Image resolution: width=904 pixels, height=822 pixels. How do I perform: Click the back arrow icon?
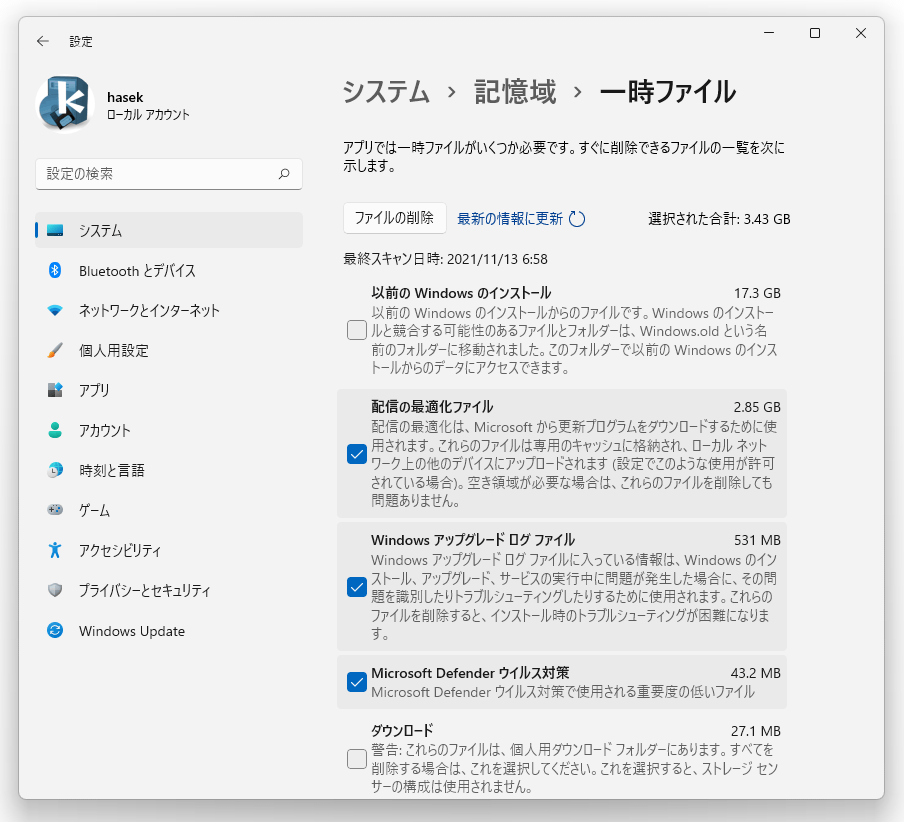coord(43,41)
